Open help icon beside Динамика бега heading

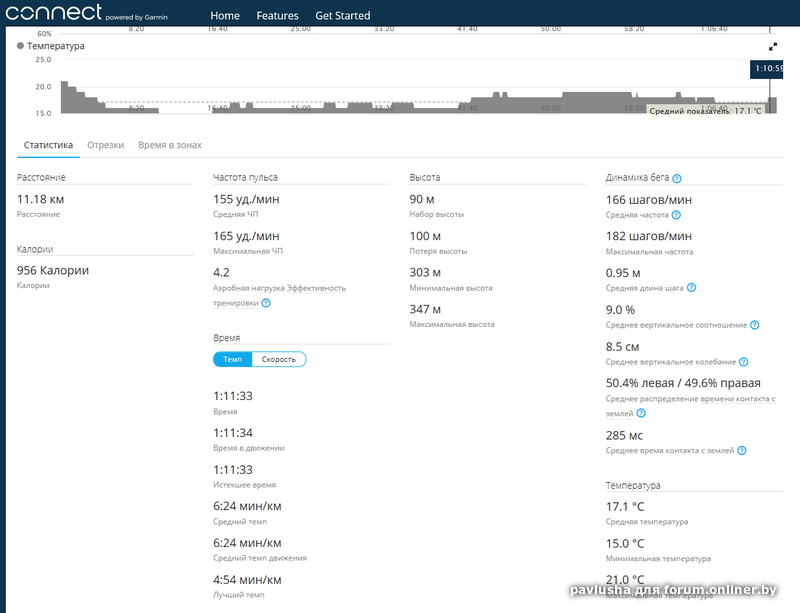coord(677,178)
